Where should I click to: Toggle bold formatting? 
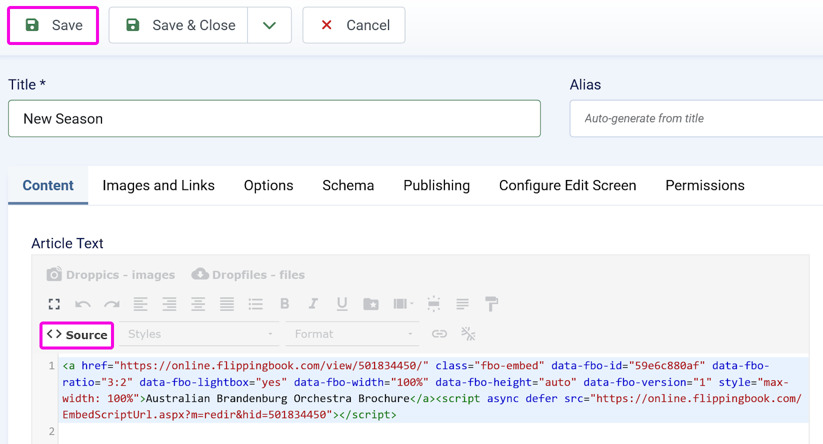pos(284,304)
